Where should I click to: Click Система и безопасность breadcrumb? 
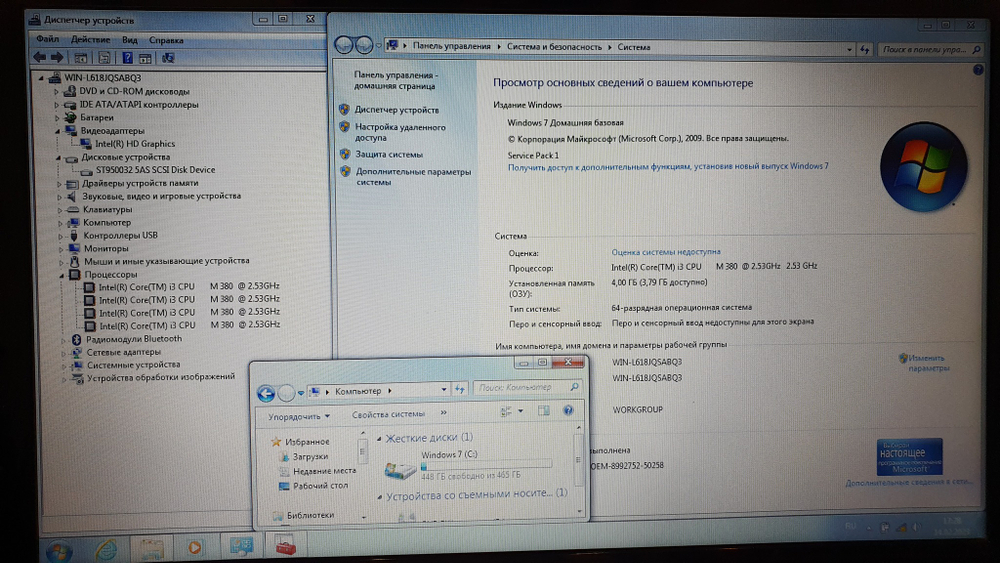[x=554, y=47]
